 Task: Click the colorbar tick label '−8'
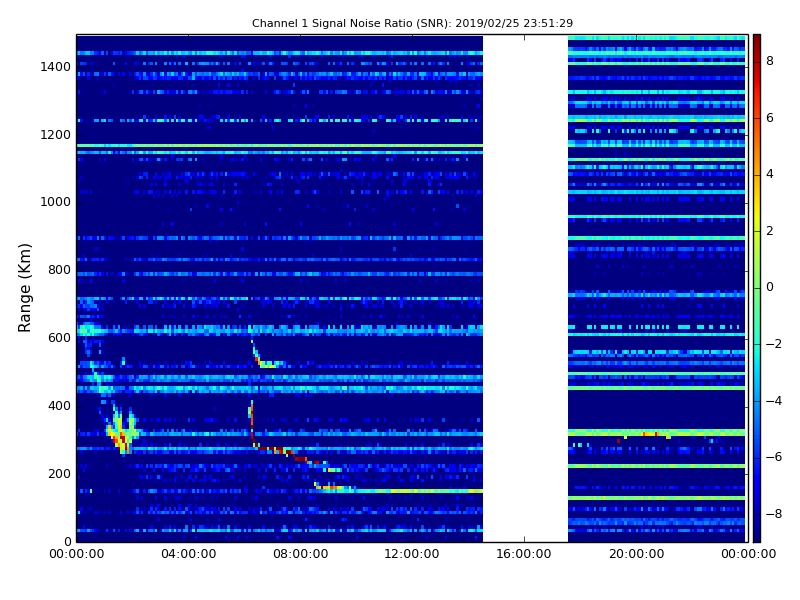(774, 514)
